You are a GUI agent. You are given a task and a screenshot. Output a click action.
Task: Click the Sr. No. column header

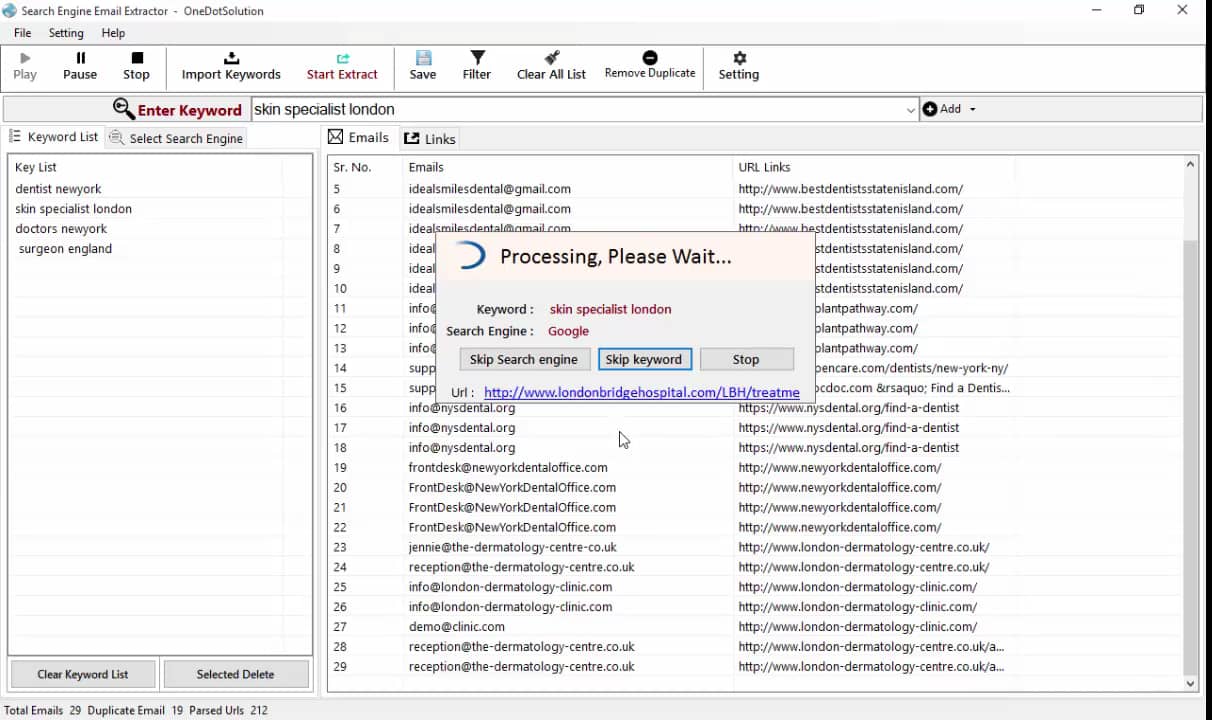pos(352,167)
